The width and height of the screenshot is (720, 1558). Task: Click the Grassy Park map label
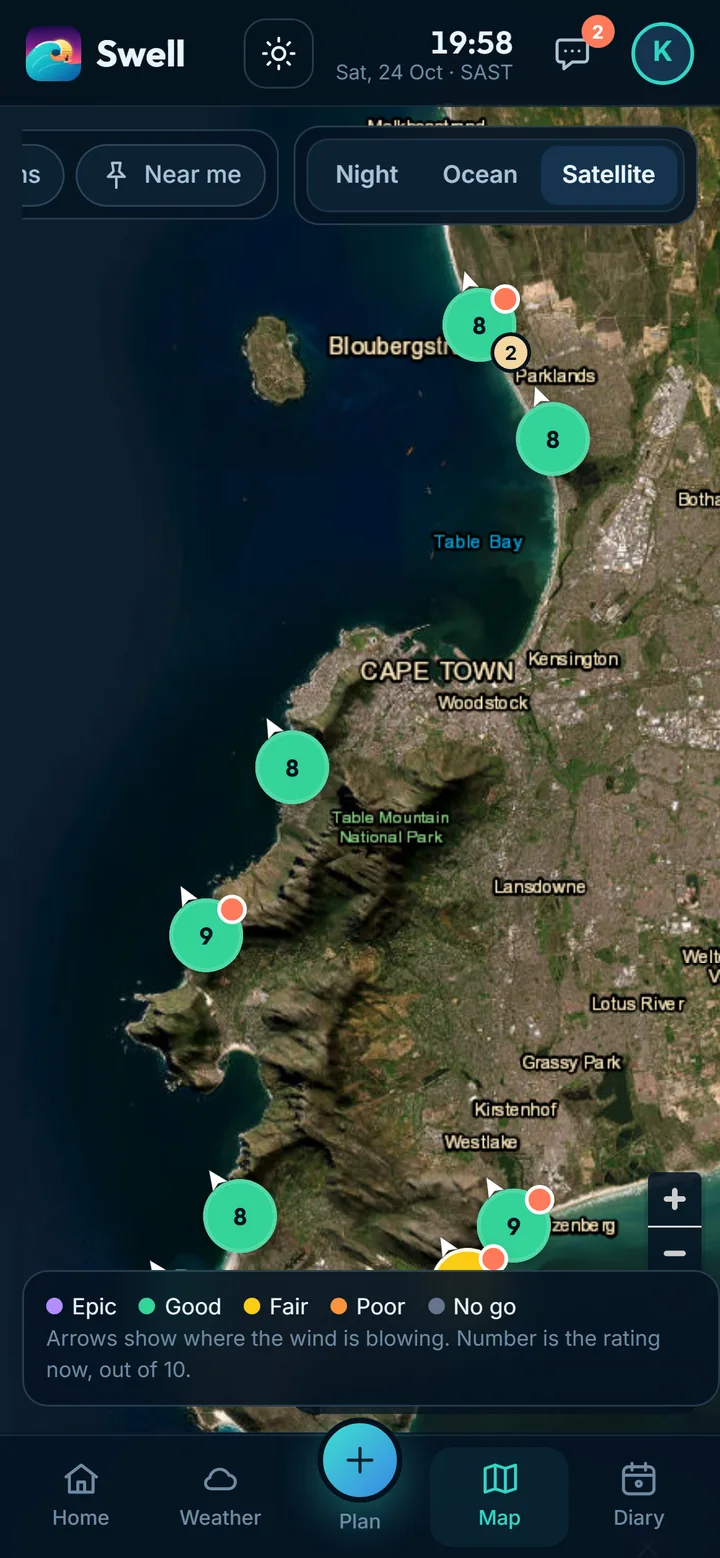[x=571, y=1062]
